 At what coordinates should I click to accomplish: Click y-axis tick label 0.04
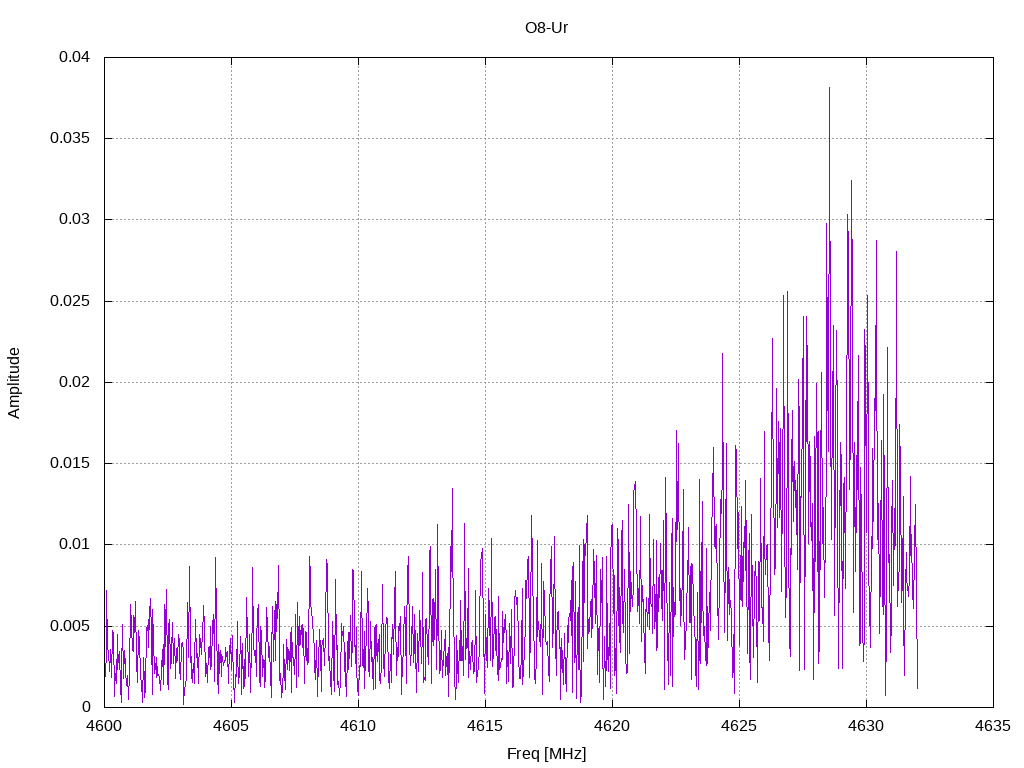[74, 57]
